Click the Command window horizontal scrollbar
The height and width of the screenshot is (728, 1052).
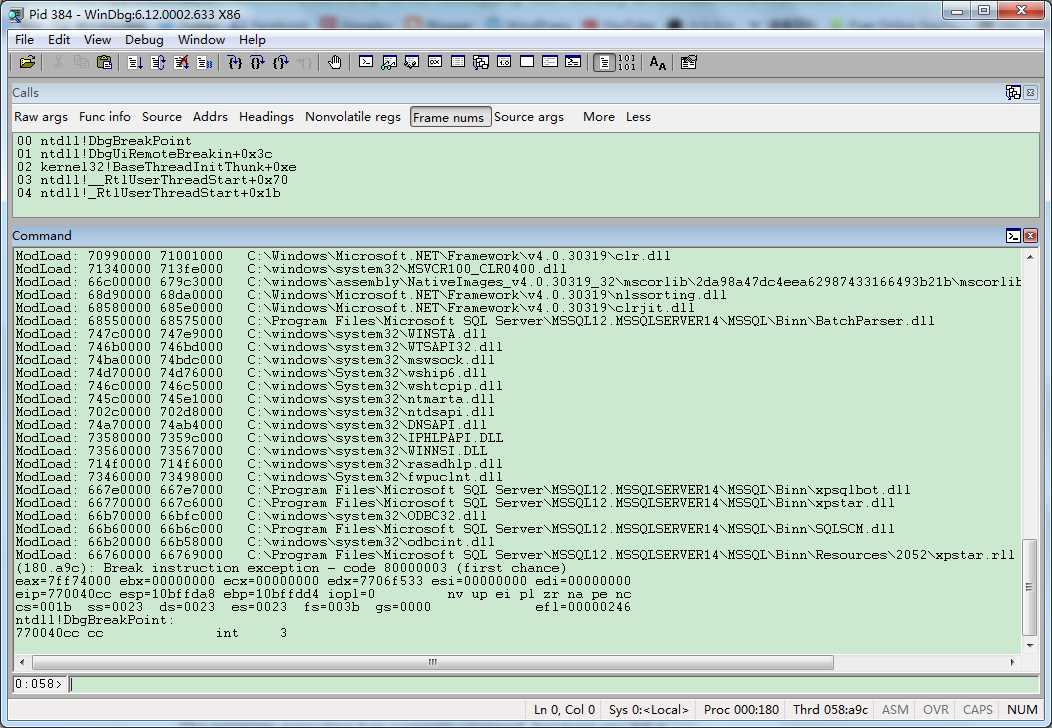click(x=432, y=662)
